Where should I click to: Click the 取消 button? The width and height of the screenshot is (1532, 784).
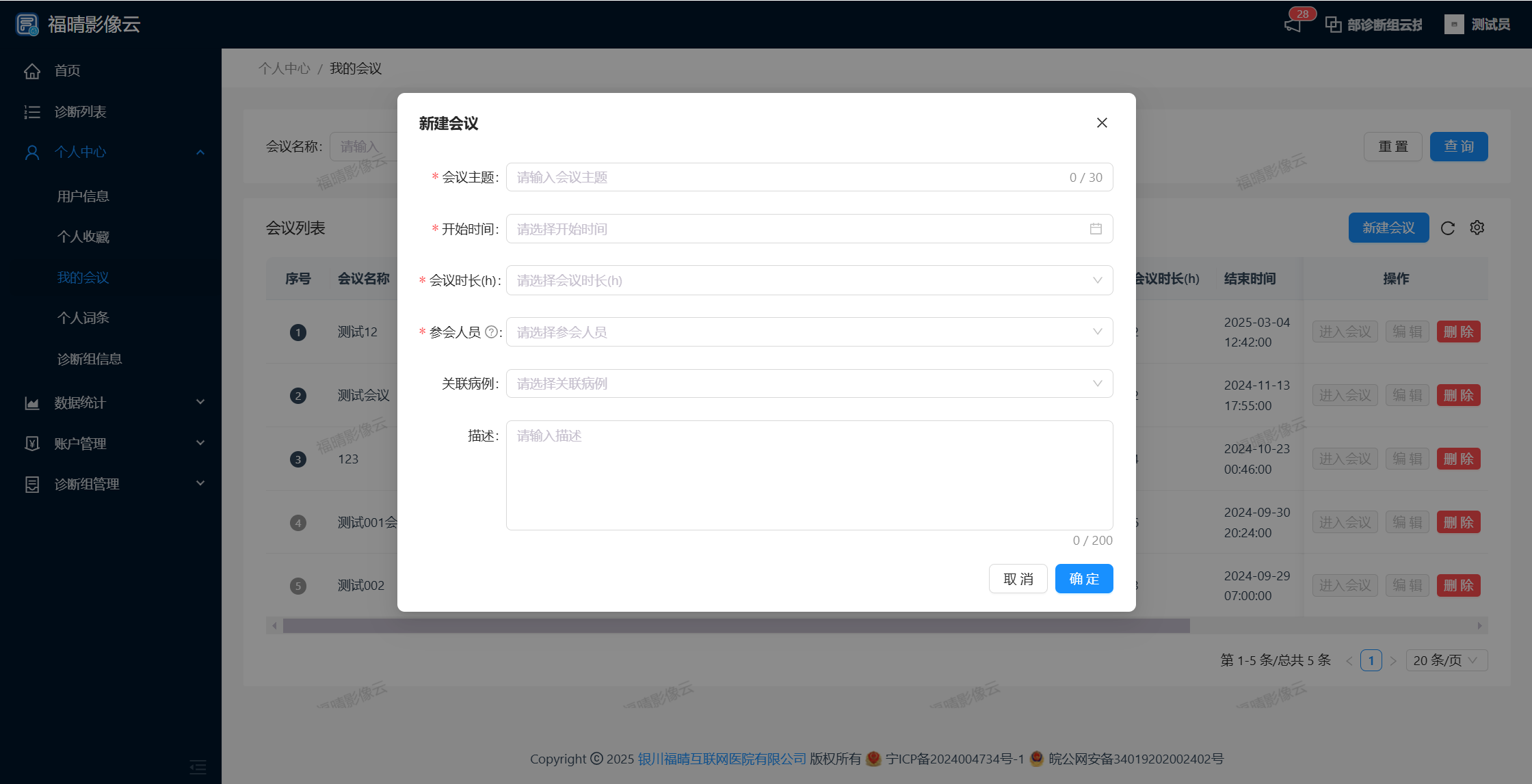(1018, 579)
